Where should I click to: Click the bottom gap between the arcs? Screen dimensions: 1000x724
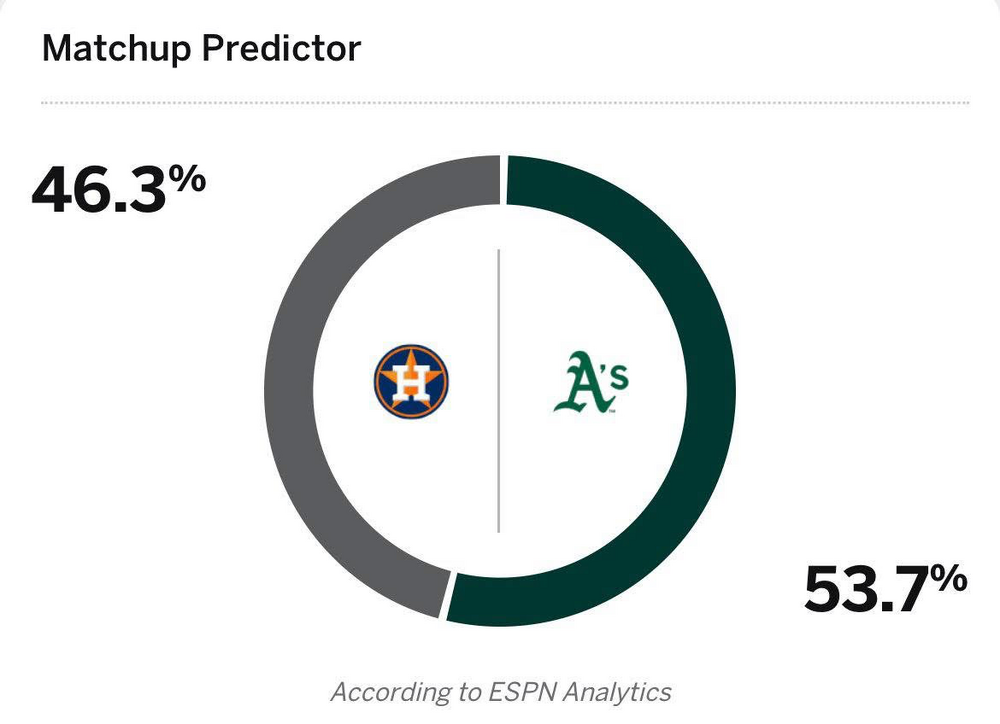[447, 596]
